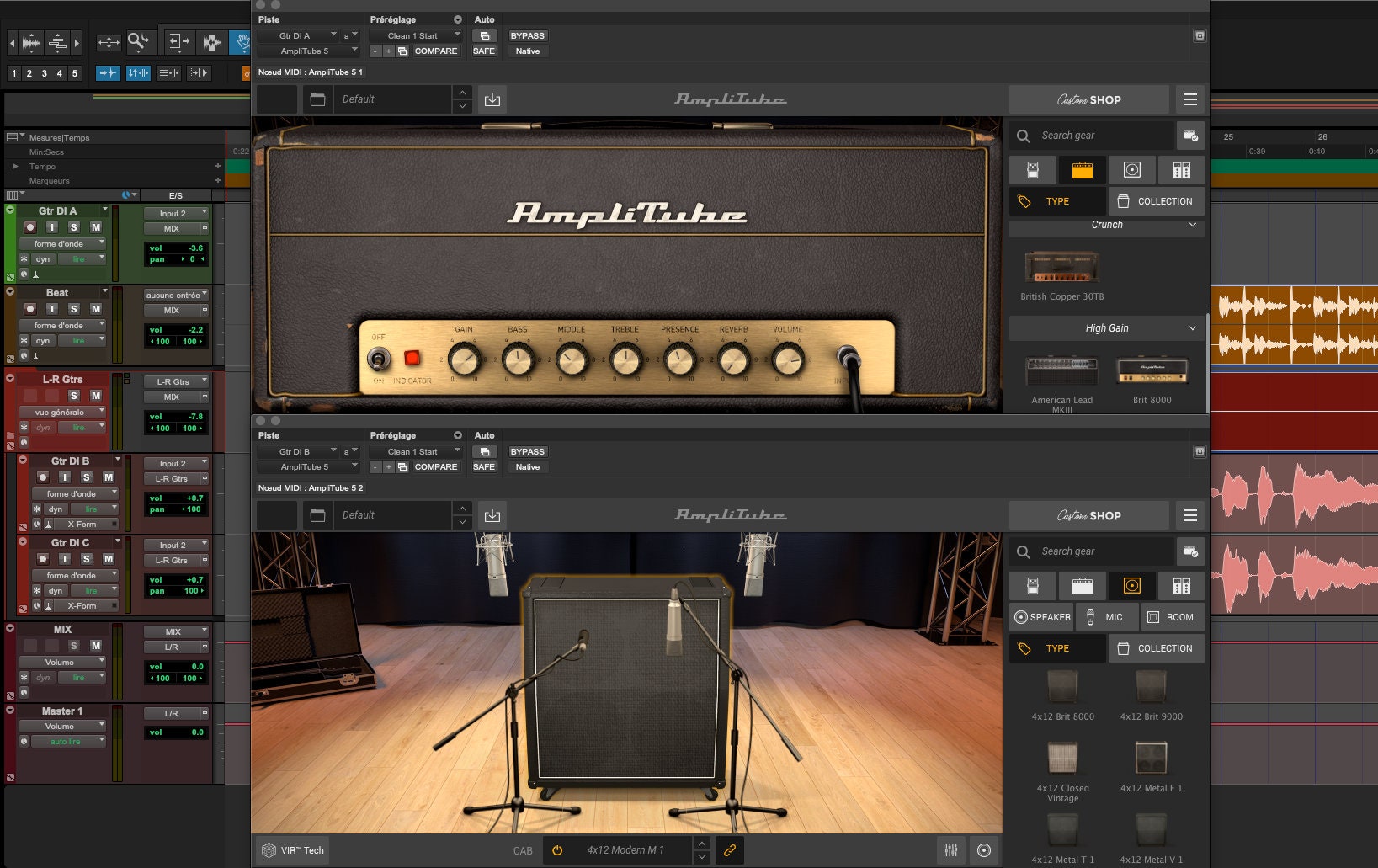Viewport: 1378px width, 868px height.
Task: Save preset with download icon in bottom AmpliTube
Action: pos(492,515)
